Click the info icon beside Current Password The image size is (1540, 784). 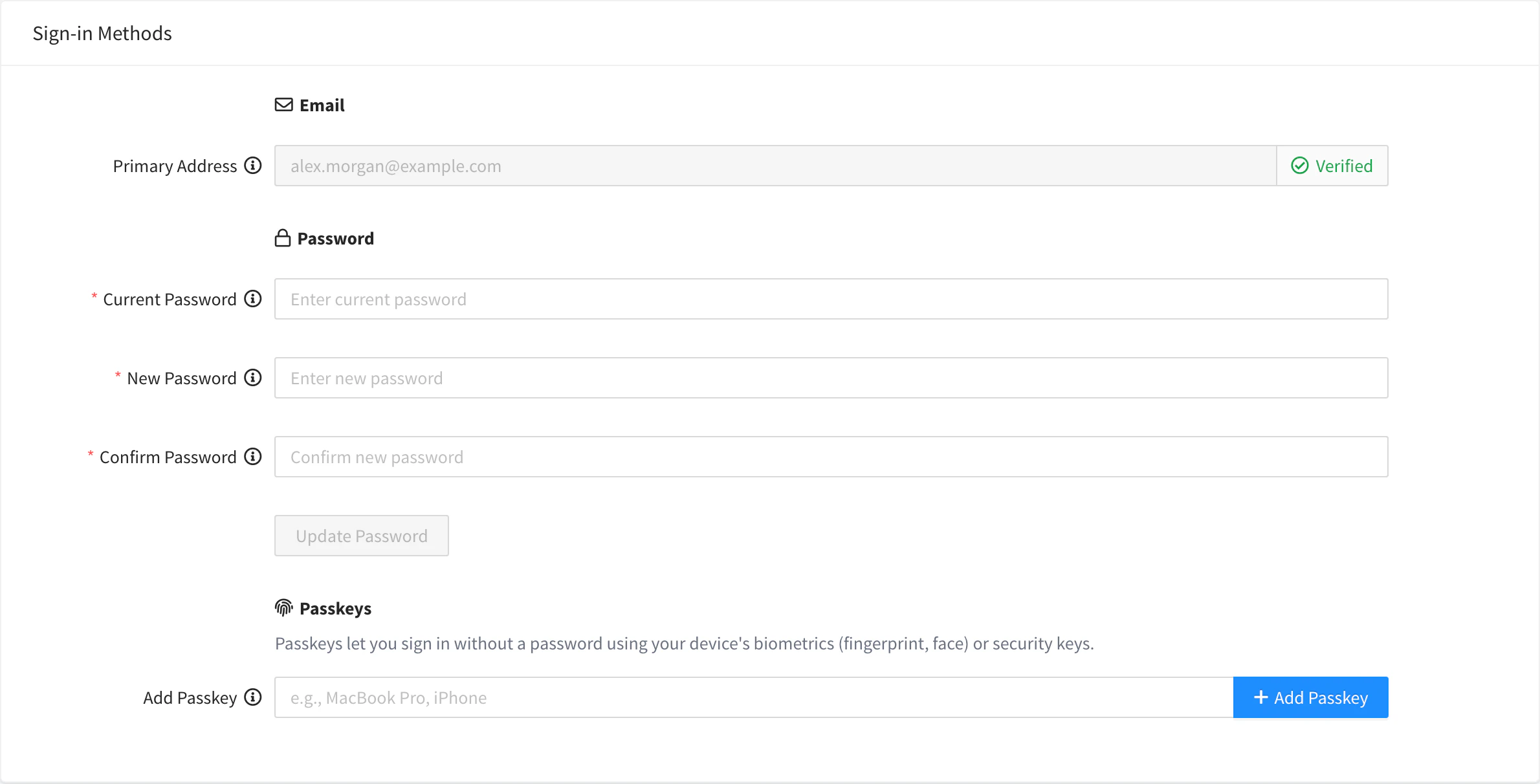pos(253,299)
